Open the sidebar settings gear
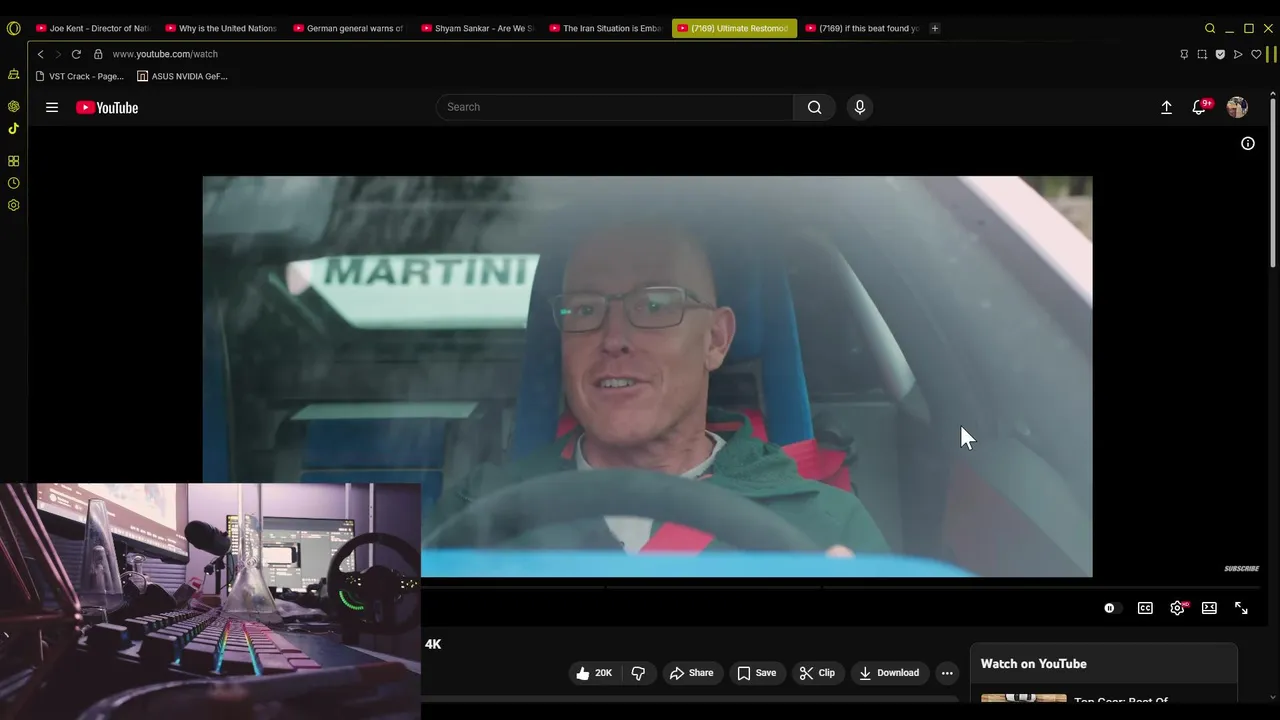The image size is (1280, 720). tap(13, 205)
